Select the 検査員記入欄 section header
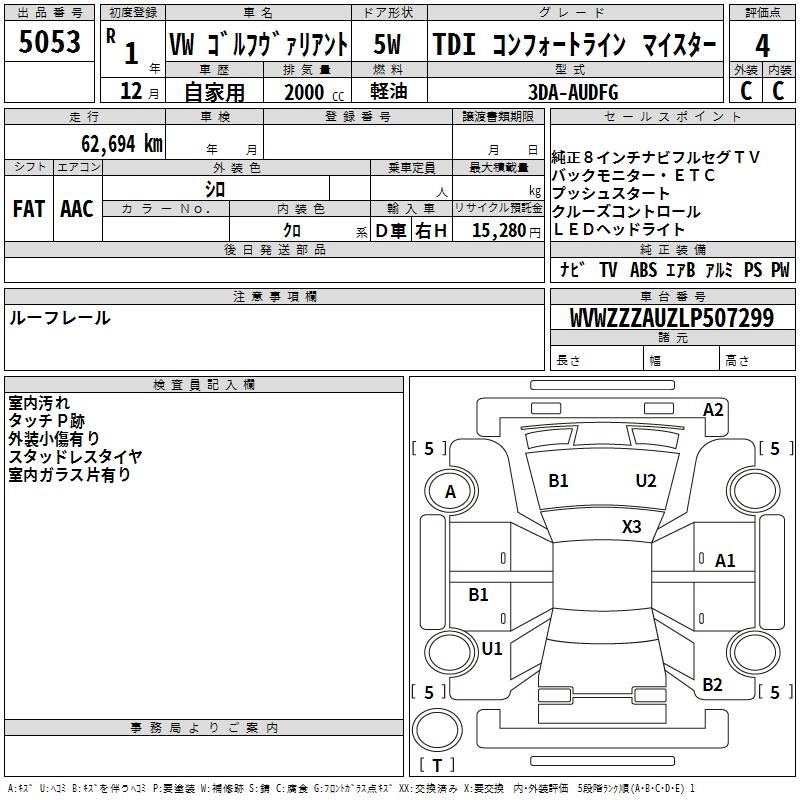 (x=204, y=385)
